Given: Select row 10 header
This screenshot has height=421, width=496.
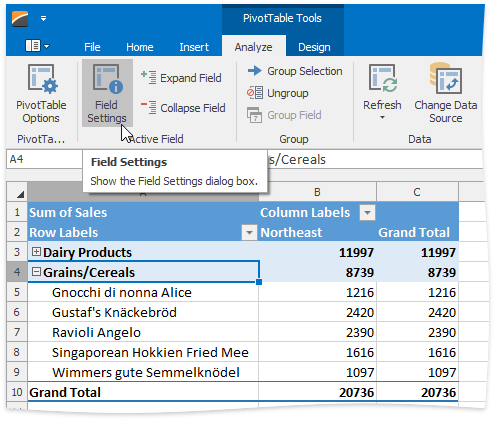Looking at the screenshot, I should (17, 392).
